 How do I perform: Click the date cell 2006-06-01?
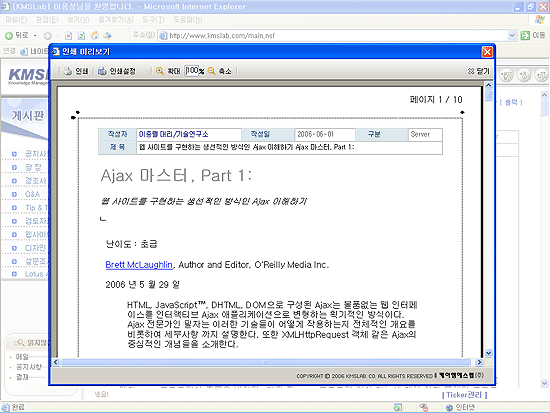325,134
